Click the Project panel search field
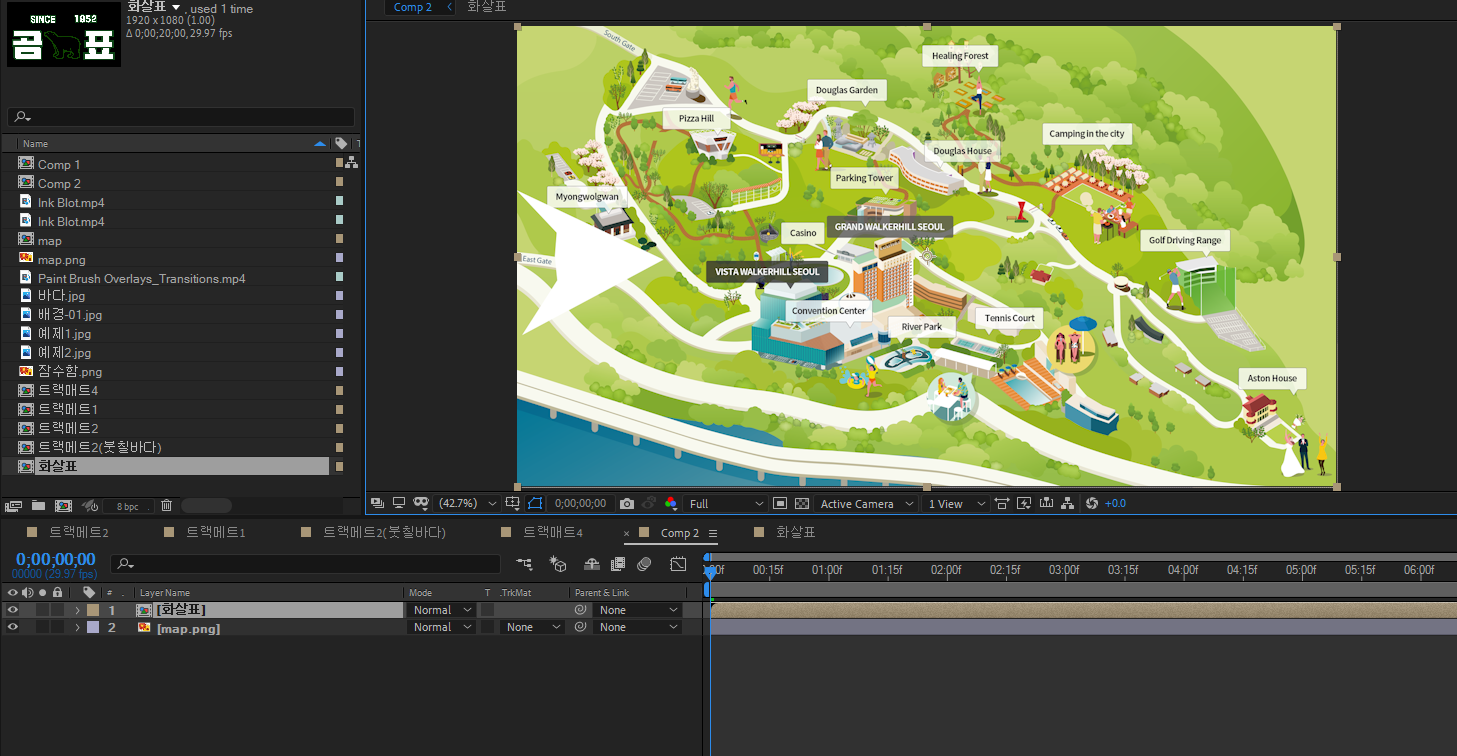Image resolution: width=1457 pixels, height=756 pixels. click(x=181, y=117)
